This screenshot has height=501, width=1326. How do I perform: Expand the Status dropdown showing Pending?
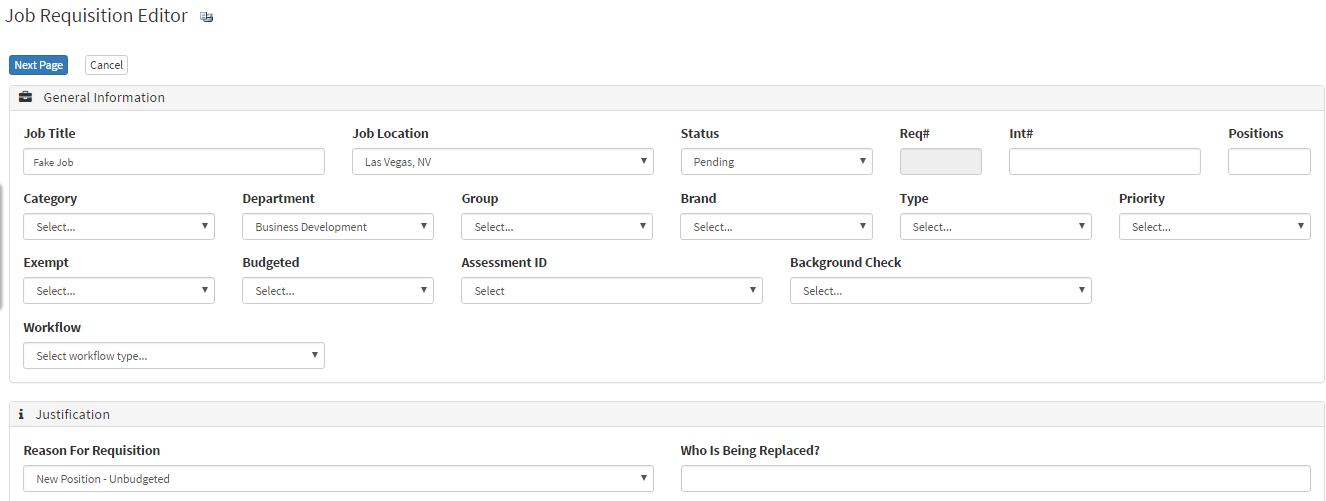pos(776,162)
